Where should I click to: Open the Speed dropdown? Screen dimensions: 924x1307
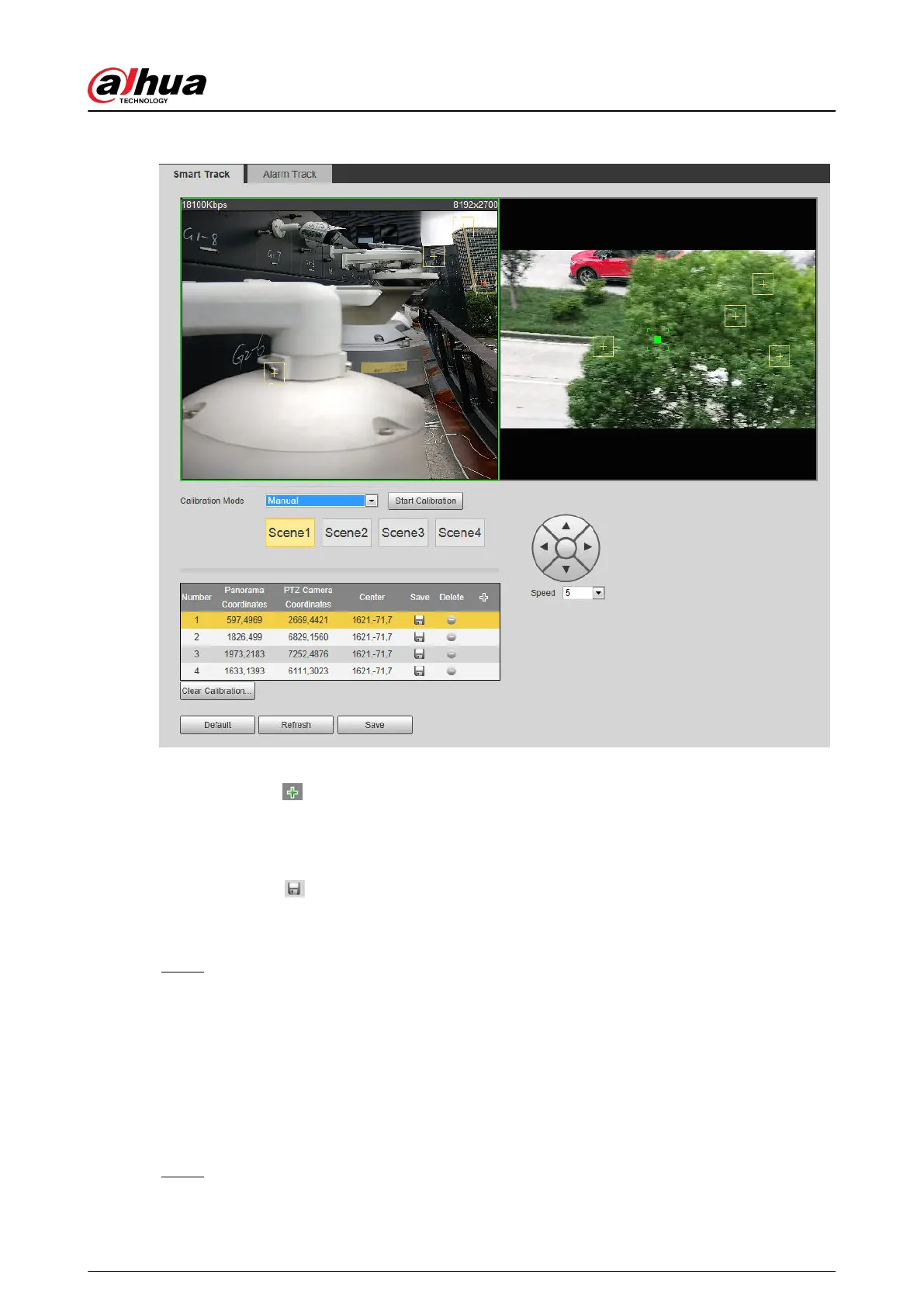[583, 593]
